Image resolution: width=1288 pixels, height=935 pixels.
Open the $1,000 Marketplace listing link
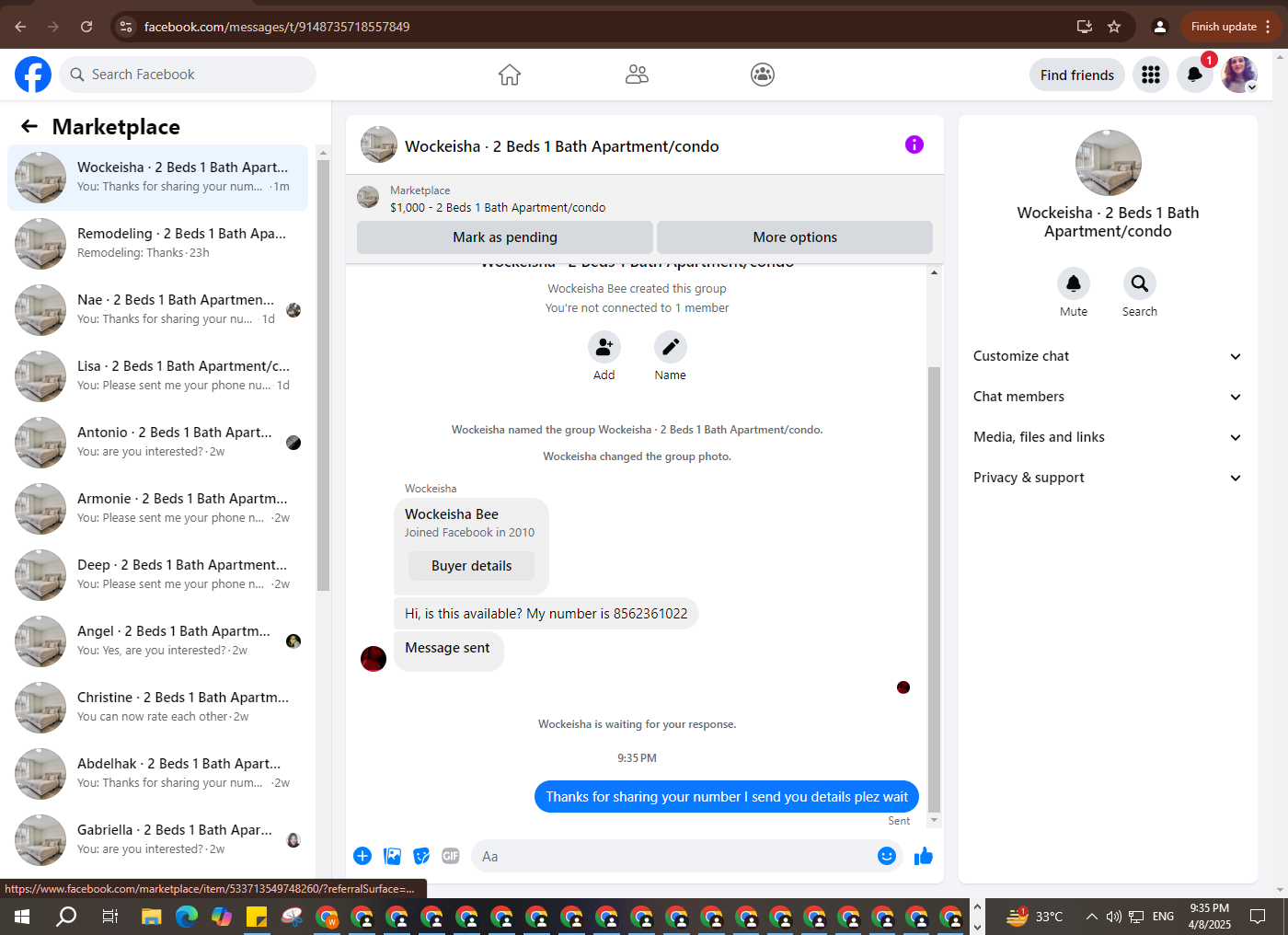click(498, 208)
